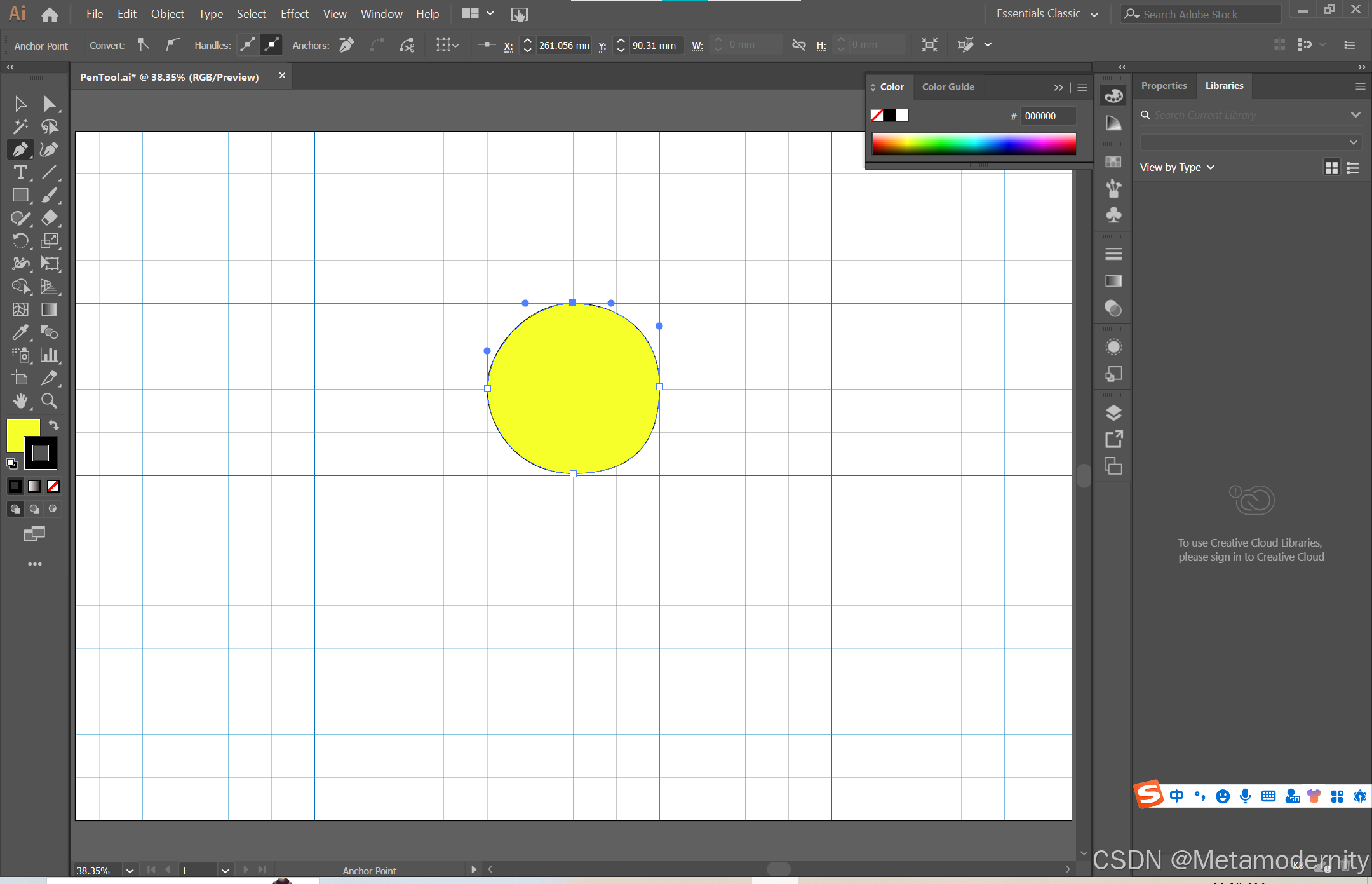Click the color spectrum bar
The image size is (1372, 884).
tap(974, 144)
